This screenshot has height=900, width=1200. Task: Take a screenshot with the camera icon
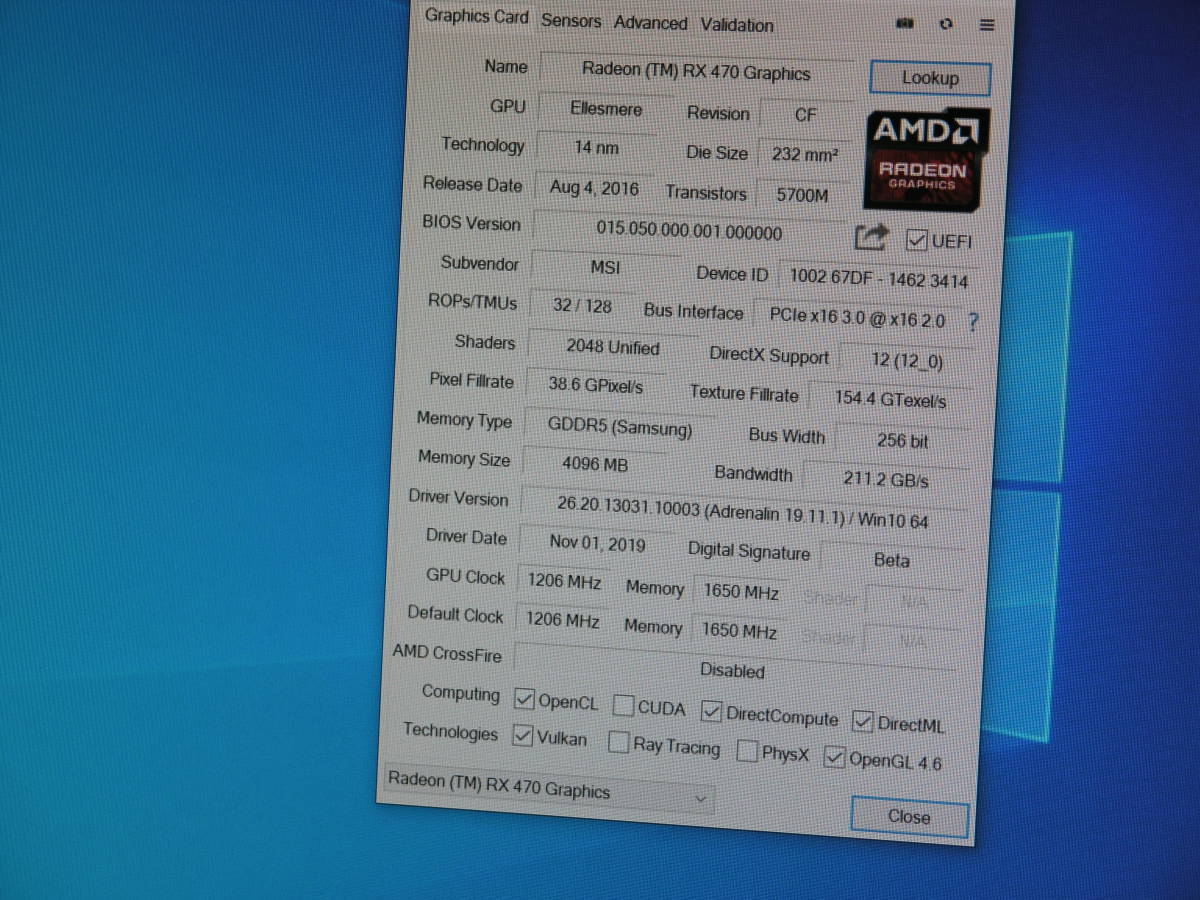pos(905,24)
